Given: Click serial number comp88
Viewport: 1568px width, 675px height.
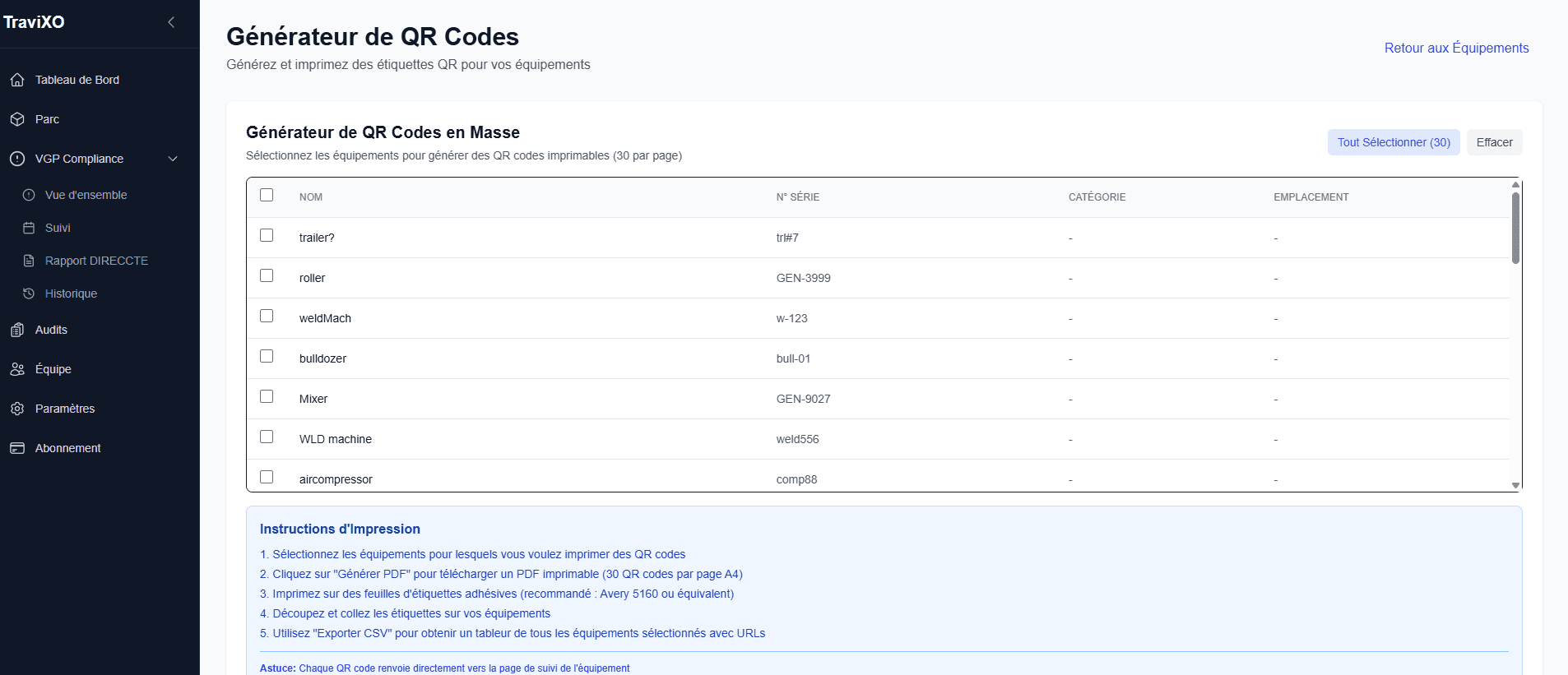Looking at the screenshot, I should tap(797, 479).
